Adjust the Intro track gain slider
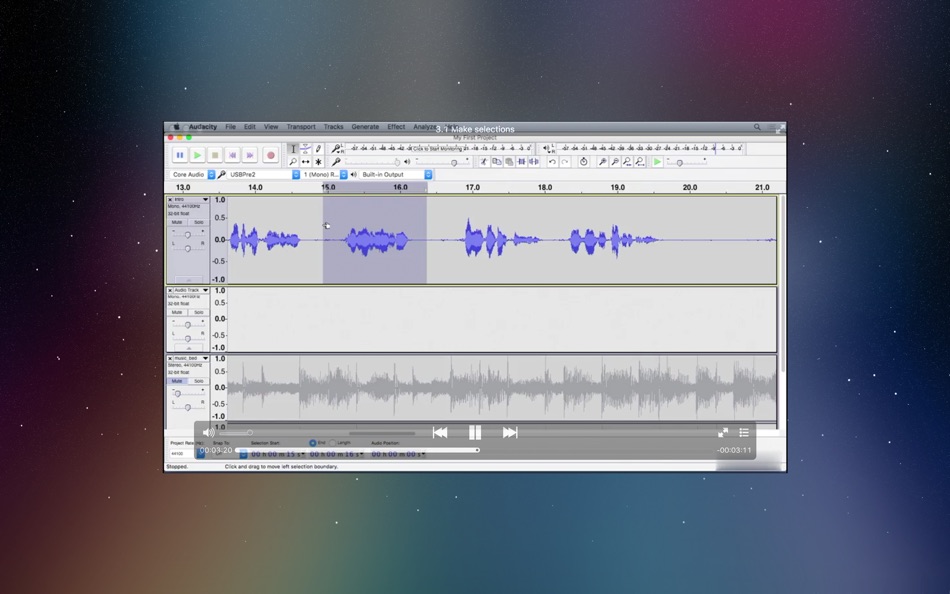This screenshot has height=594, width=950. 188,234
